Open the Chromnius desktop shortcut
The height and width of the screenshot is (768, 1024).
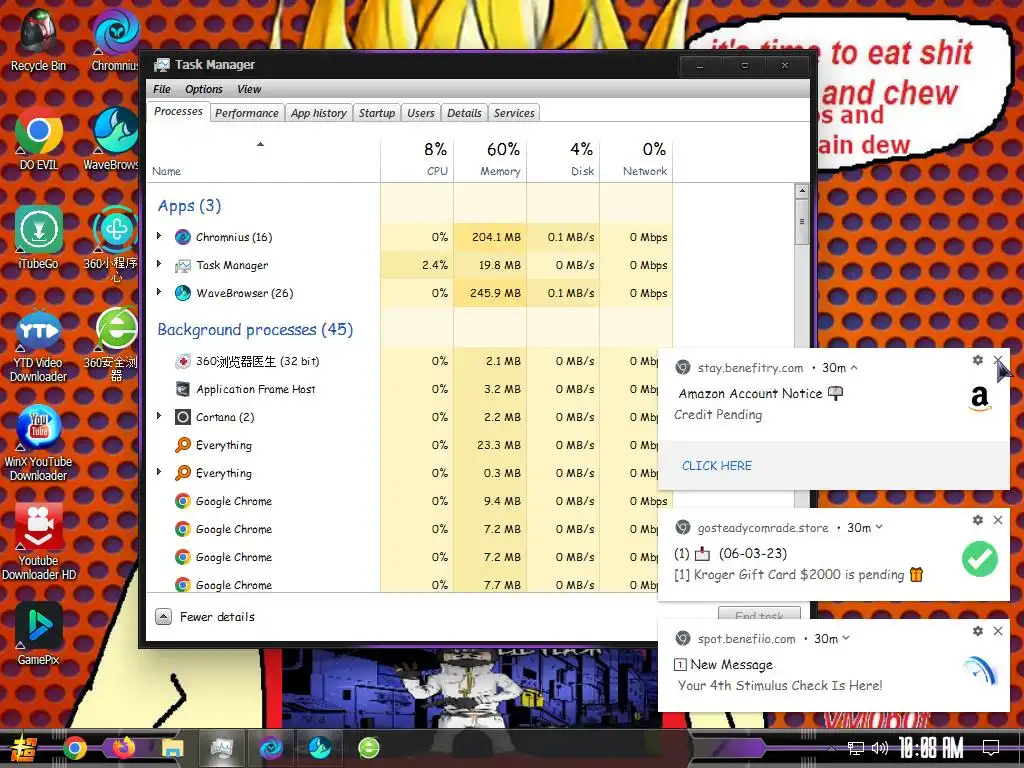(115, 40)
